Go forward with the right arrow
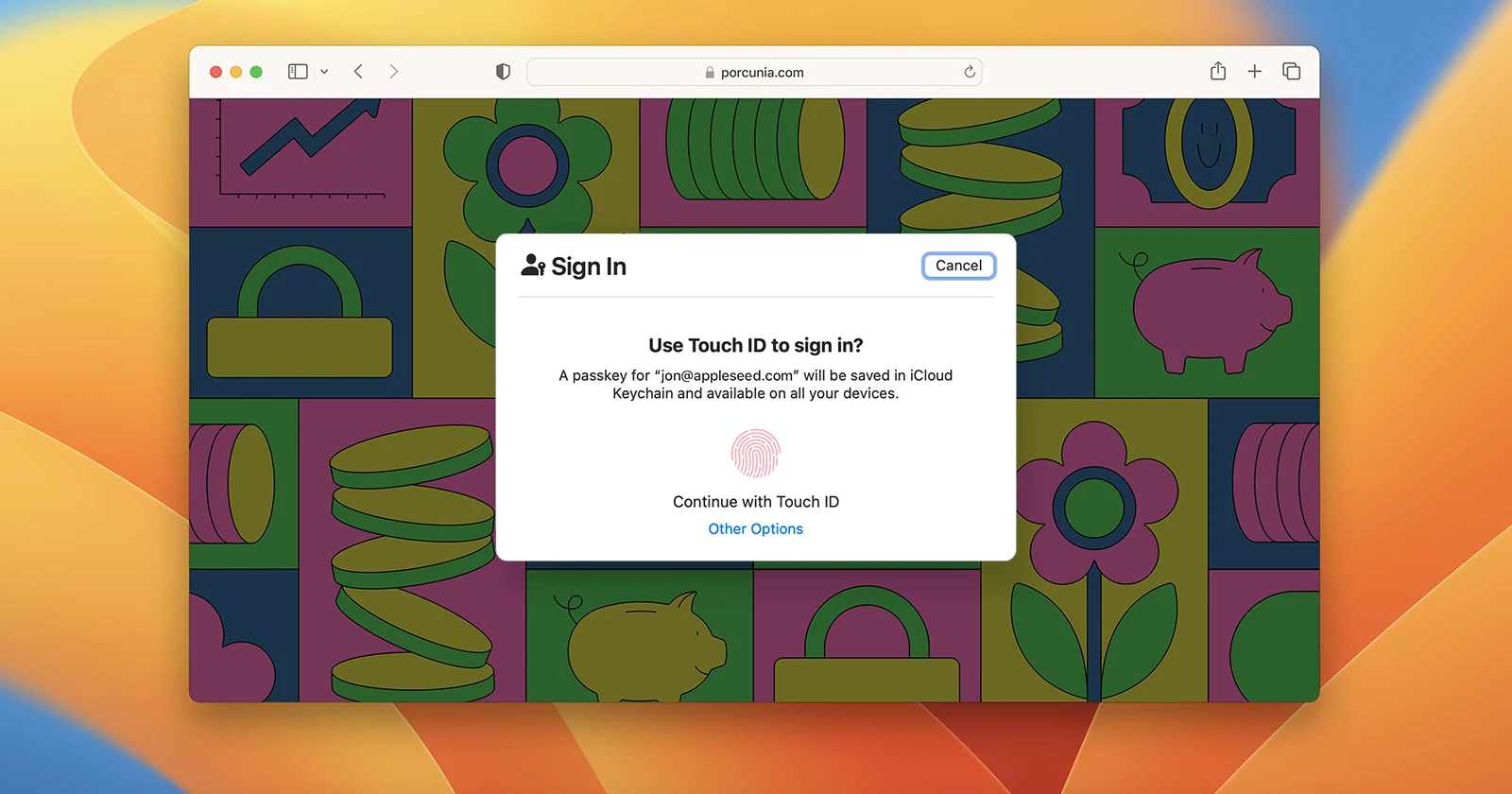The image size is (1512, 794). [x=394, y=72]
